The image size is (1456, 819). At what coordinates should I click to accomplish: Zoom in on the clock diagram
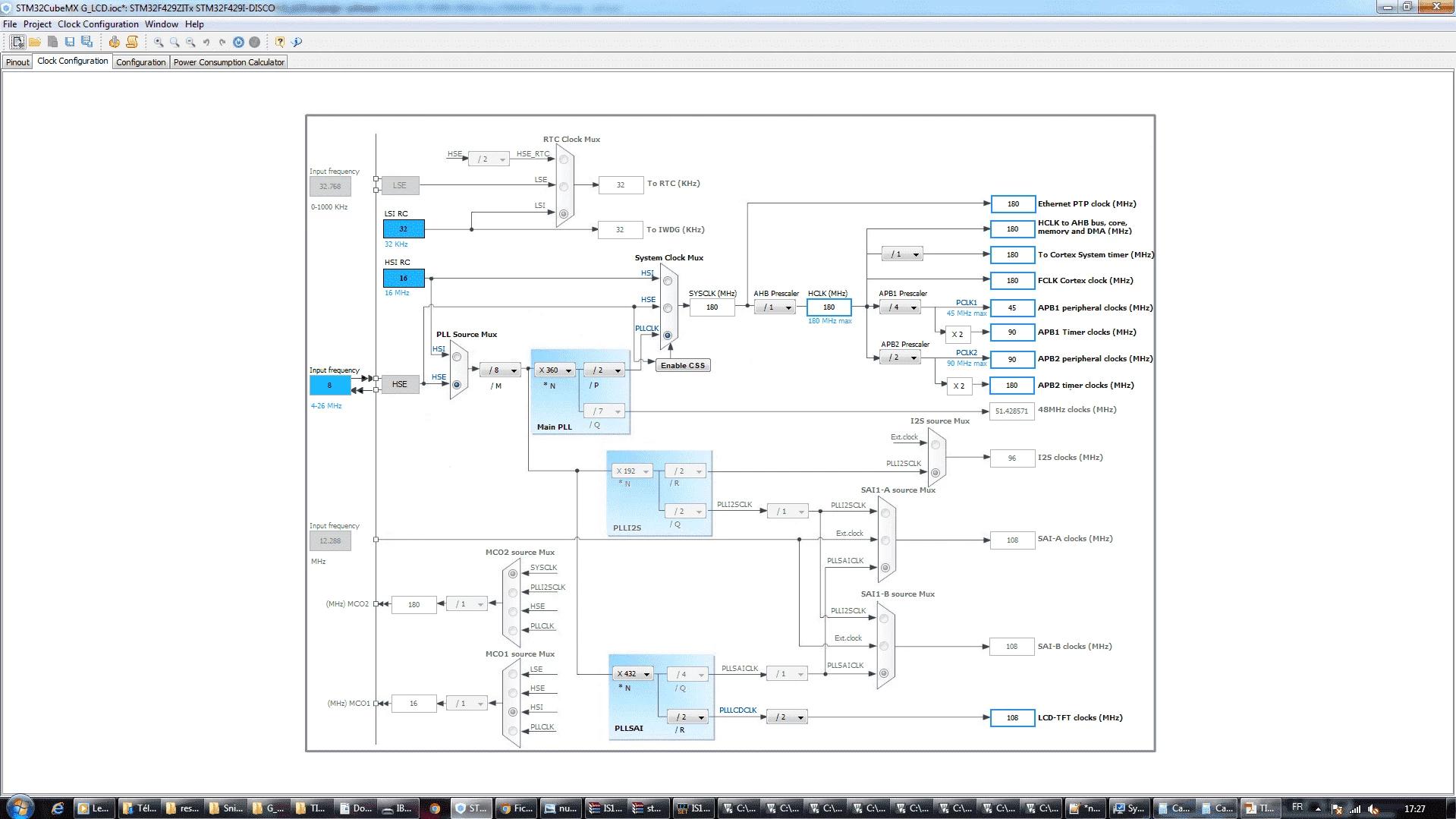159,43
